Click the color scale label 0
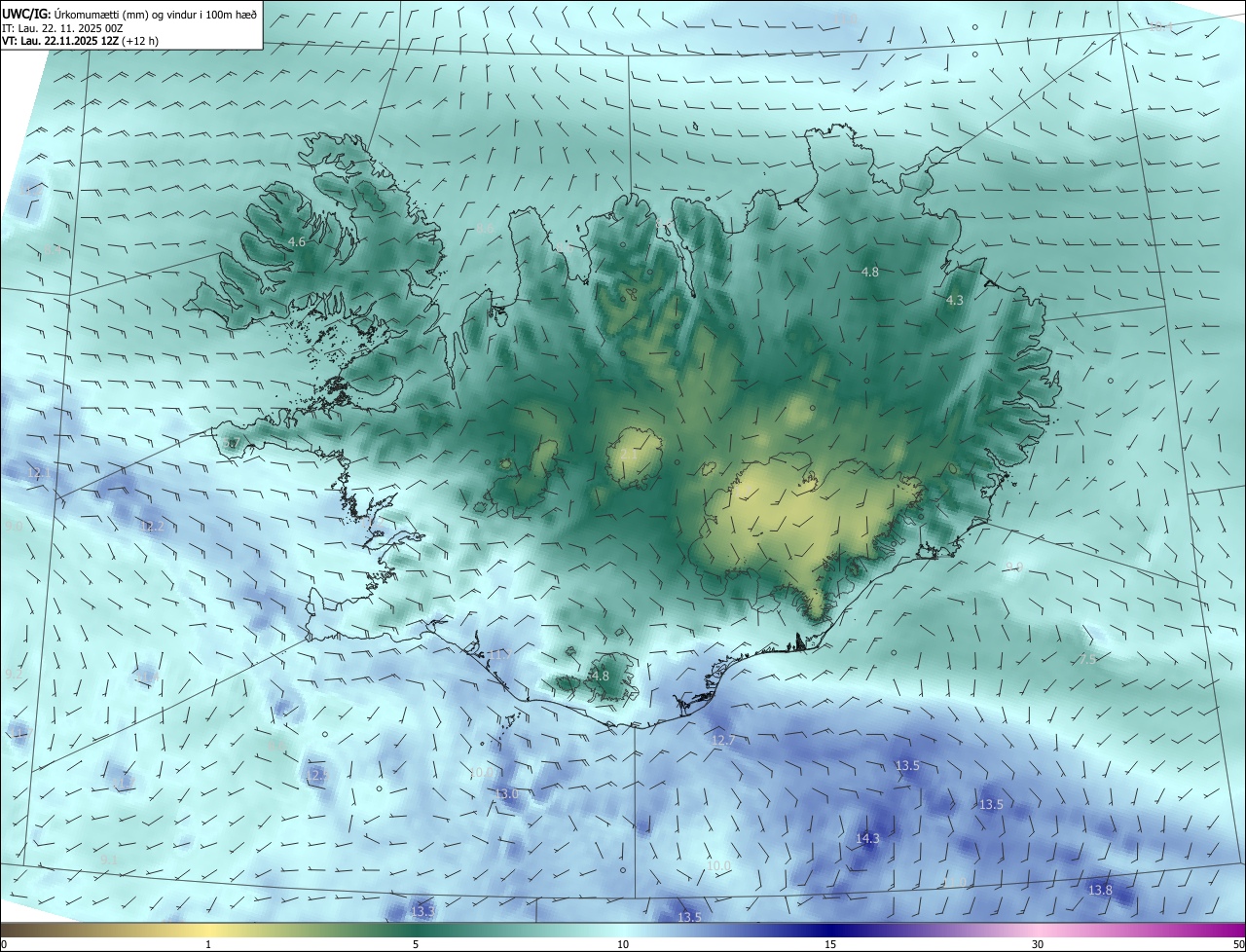 4,944
